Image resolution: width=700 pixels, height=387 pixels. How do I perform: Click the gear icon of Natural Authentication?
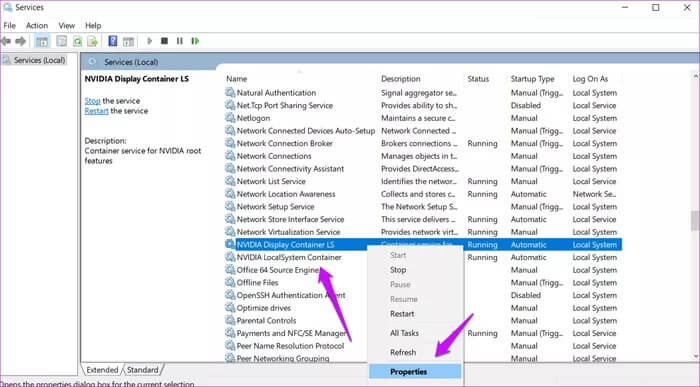[230, 93]
